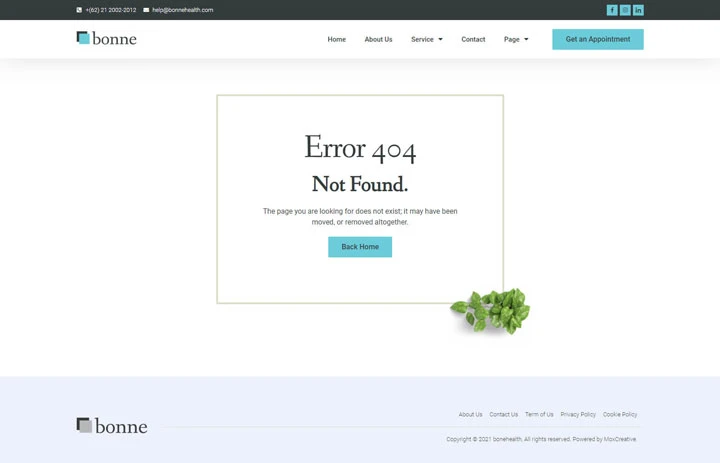Click the phone icon in top bar
Image resolution: width=720 pixels, height=463 pixels.
tap(79, 10)
